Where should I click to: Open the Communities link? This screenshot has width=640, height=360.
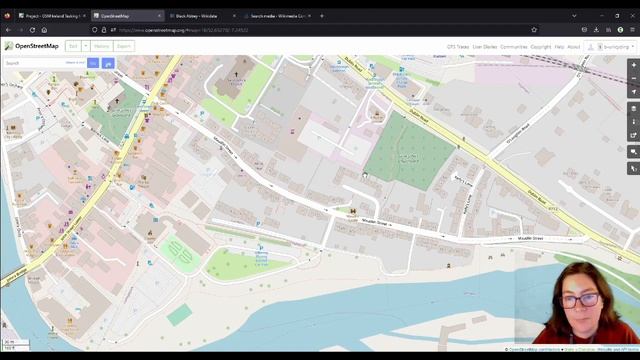pos(514,47)
